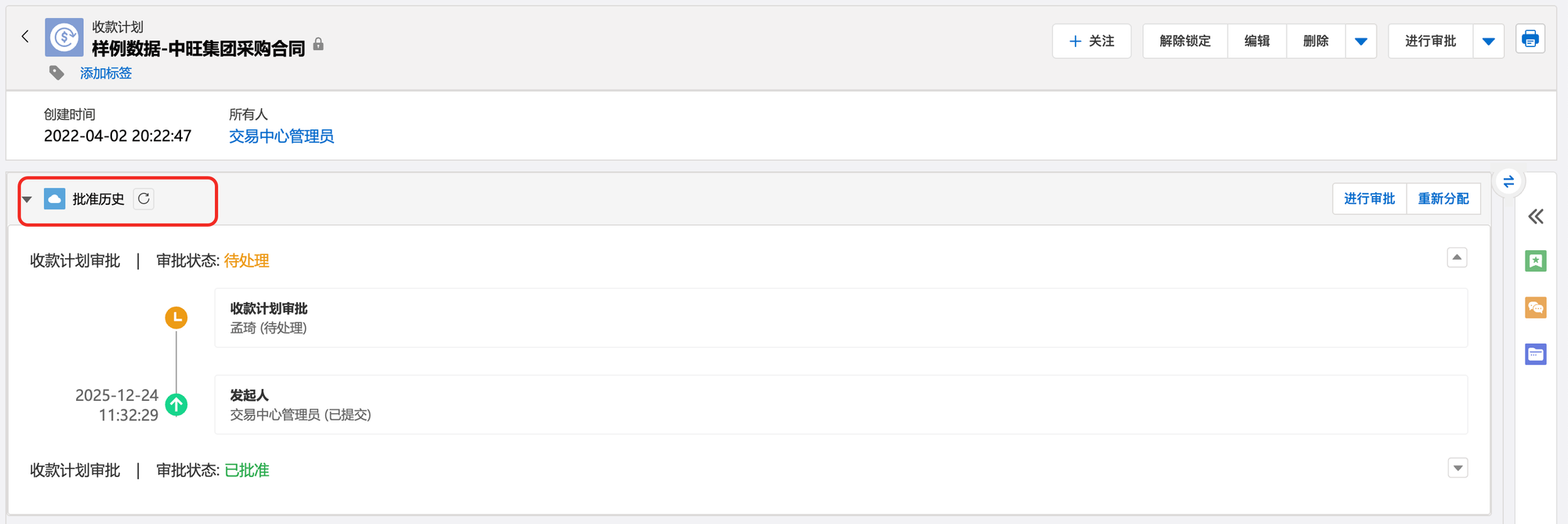Collapse the 批准历史 section triangle
The height and width of the screenshot is (524, 1568).
point(27,199)
